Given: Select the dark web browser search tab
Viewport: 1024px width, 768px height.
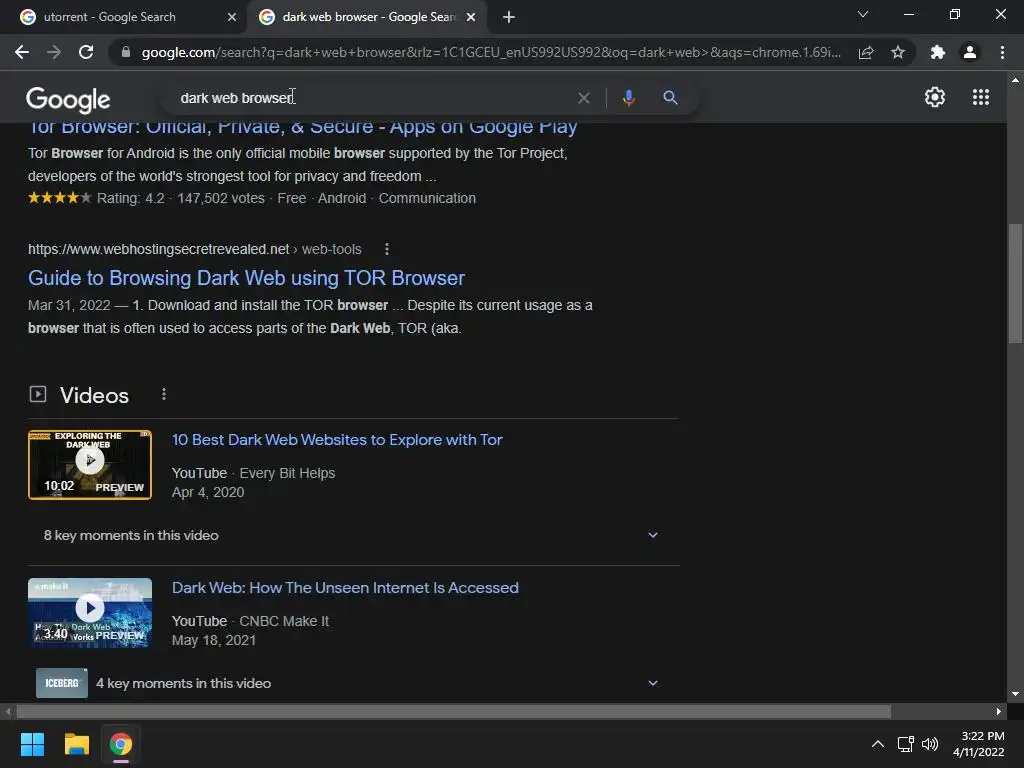Looking at the screenshot, I should point(369,17).
